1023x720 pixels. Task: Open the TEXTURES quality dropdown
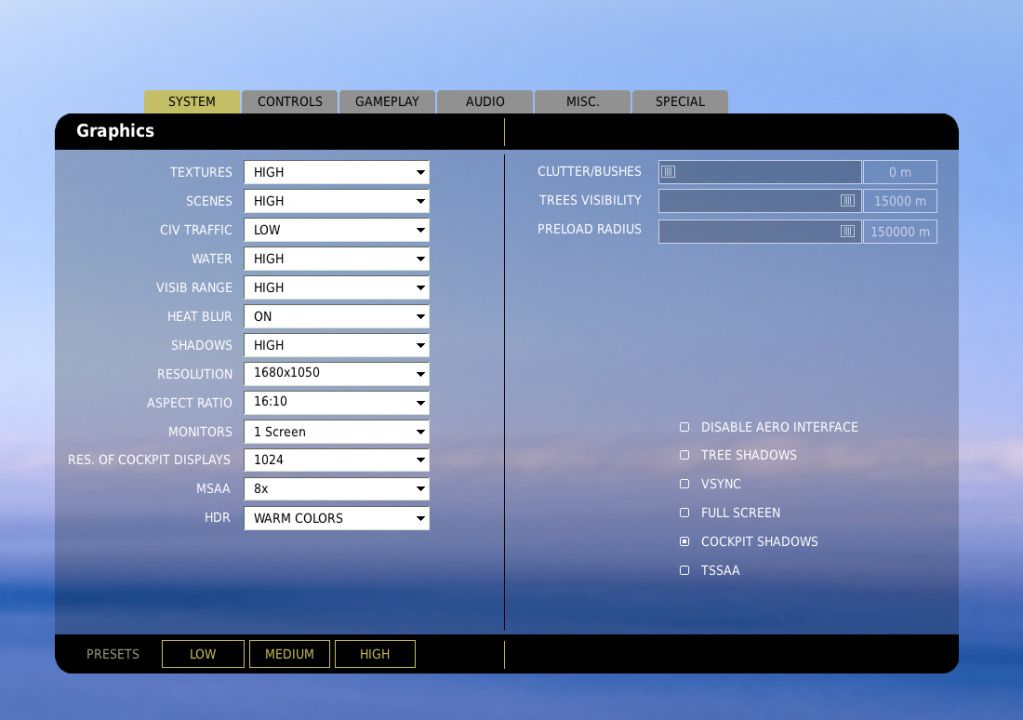pyautogui.click(x=336, y=171)
